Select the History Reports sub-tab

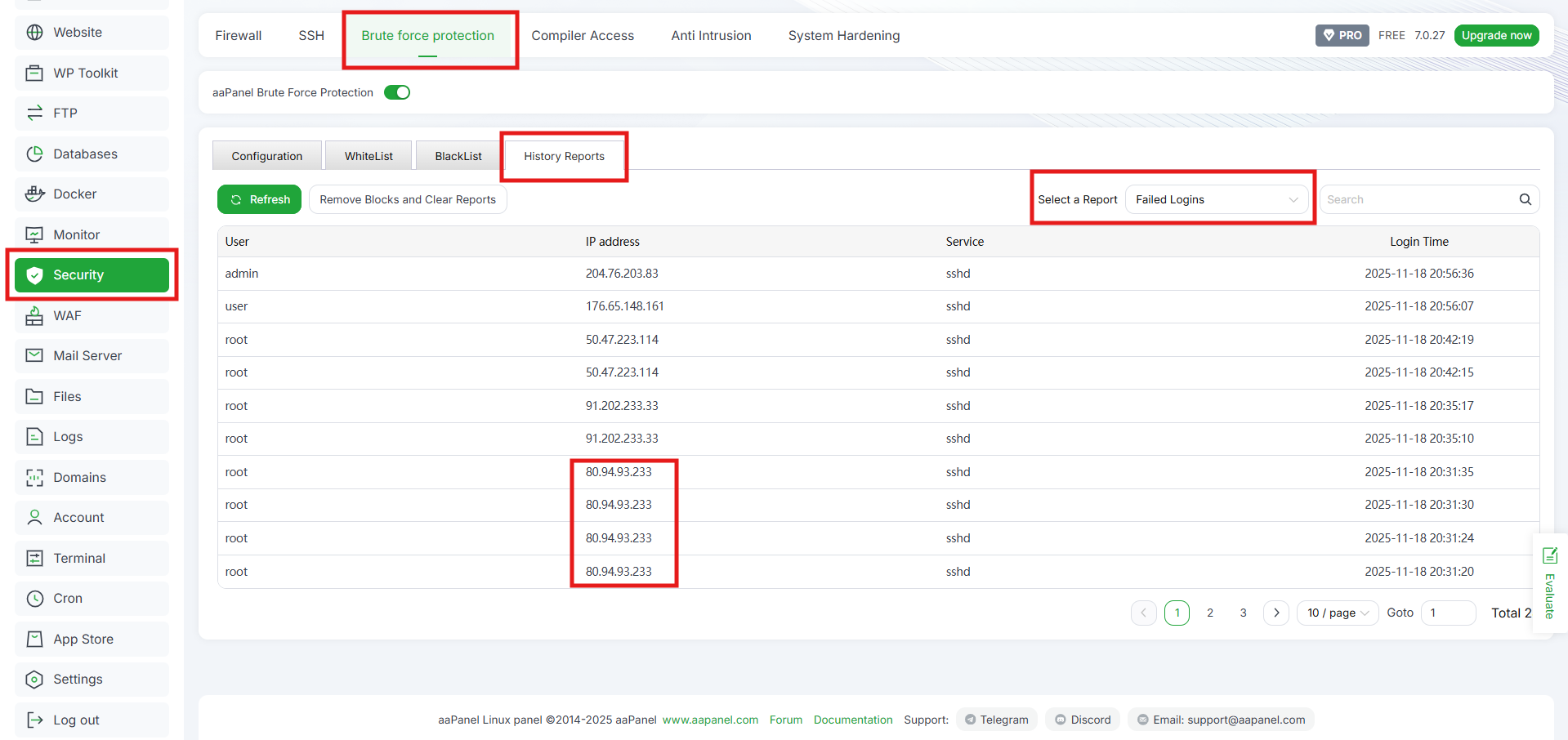point(565,155)
